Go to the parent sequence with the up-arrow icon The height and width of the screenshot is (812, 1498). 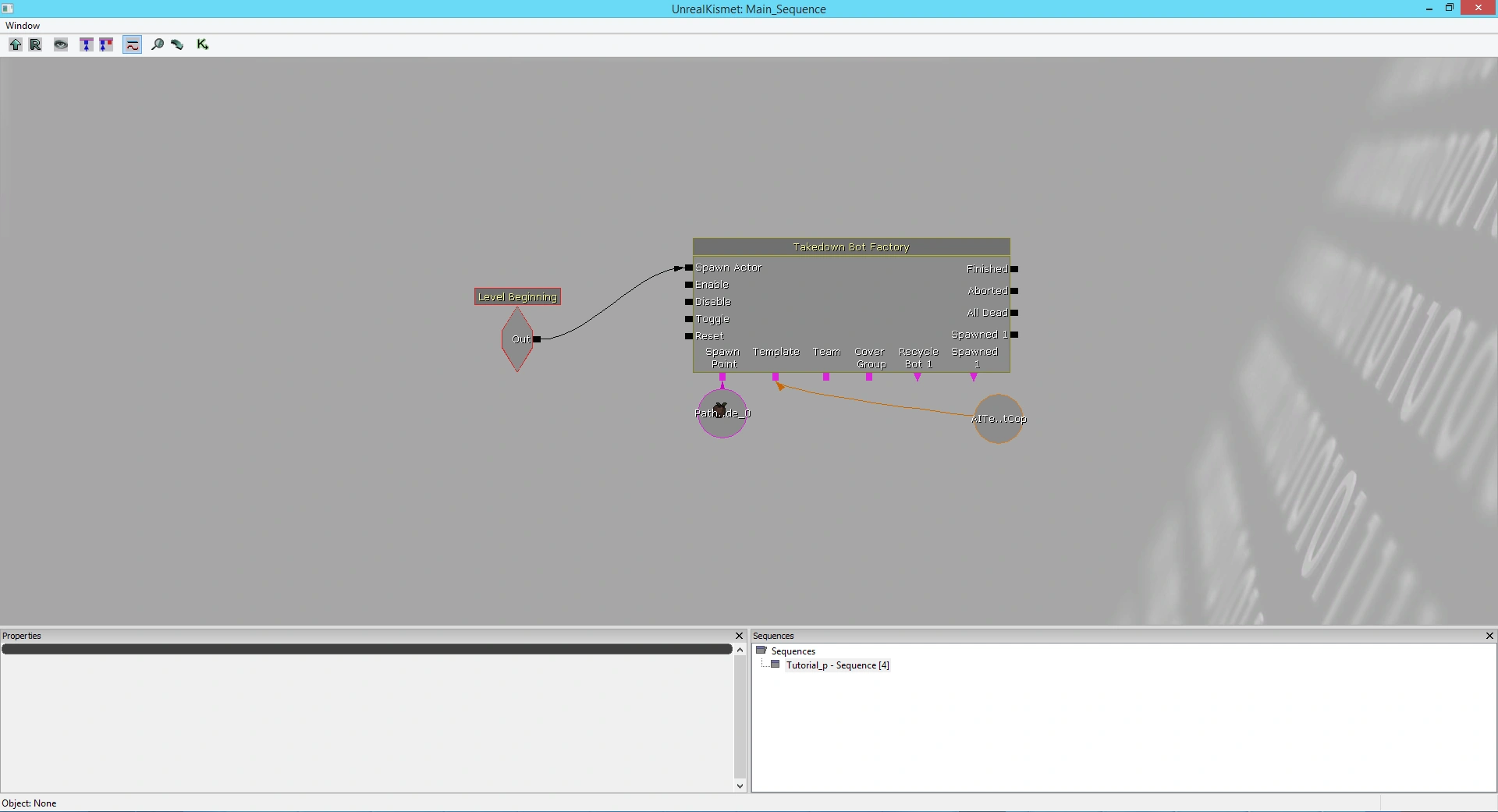pos(16,44)
